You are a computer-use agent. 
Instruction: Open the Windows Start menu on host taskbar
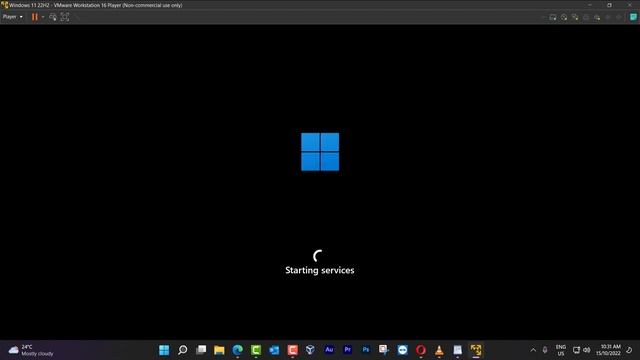[x=164, y=350]
